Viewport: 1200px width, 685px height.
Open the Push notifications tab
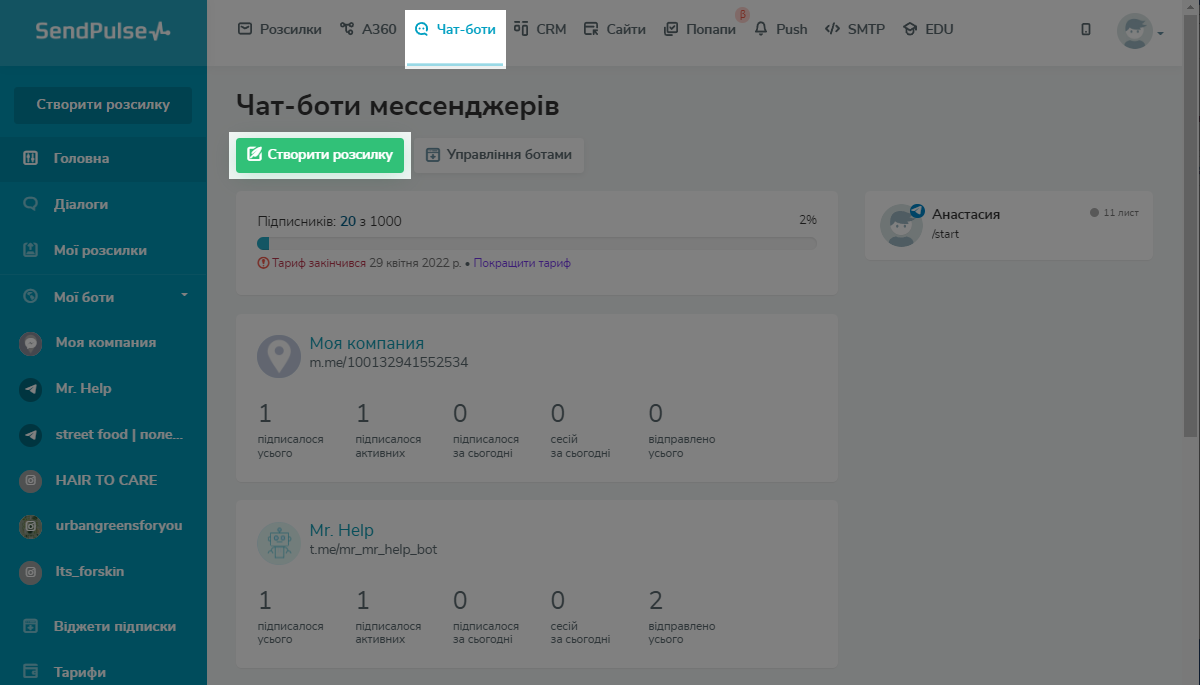pyautogui.click(x=781, y=29)
